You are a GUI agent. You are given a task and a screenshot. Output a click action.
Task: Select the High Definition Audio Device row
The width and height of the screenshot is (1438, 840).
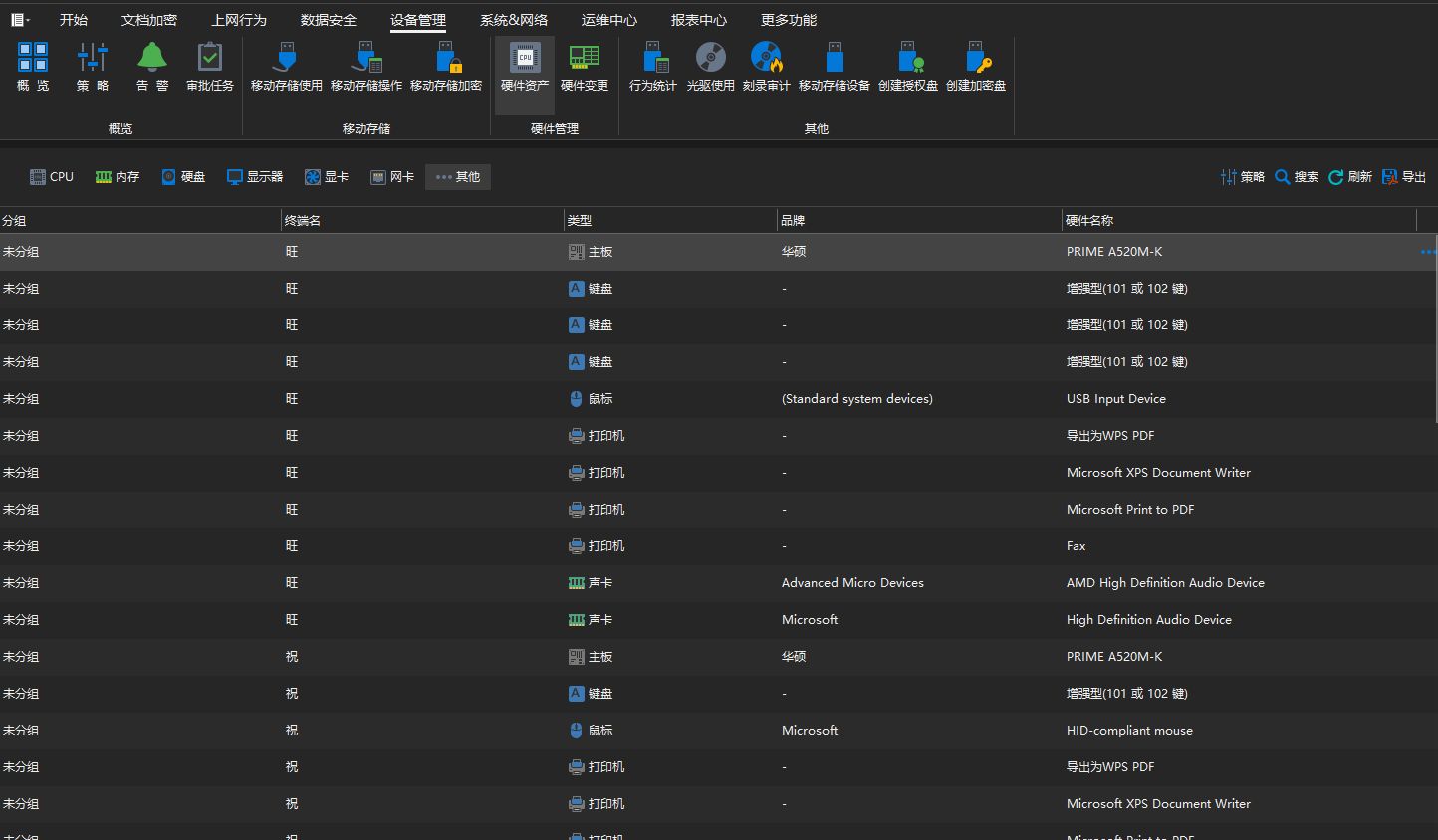[719, 620]
